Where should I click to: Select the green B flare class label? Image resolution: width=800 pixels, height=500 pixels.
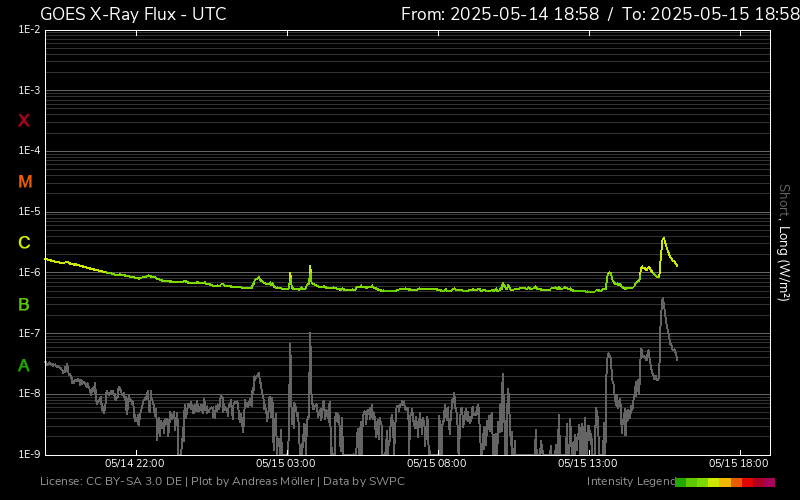click(24, 305)
